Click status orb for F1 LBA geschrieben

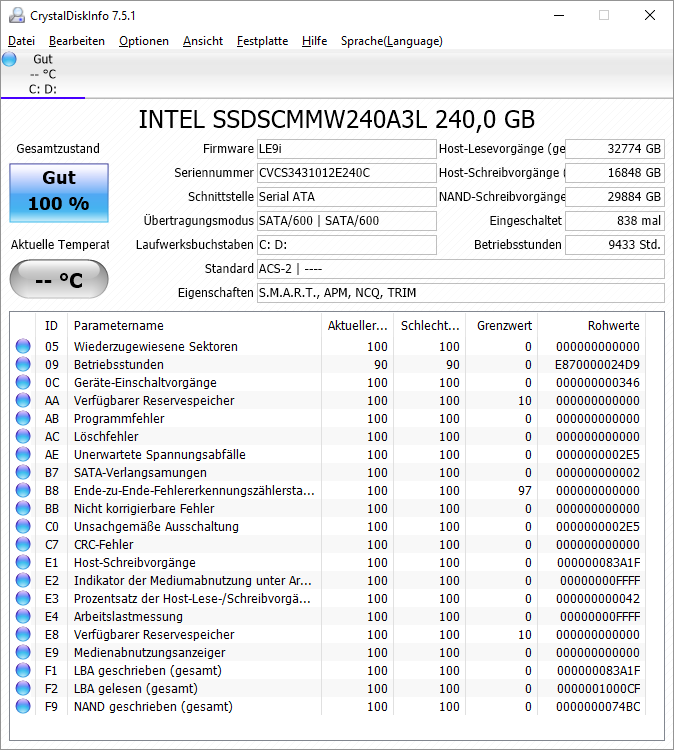pyautogui.click(x=23, y=670)
